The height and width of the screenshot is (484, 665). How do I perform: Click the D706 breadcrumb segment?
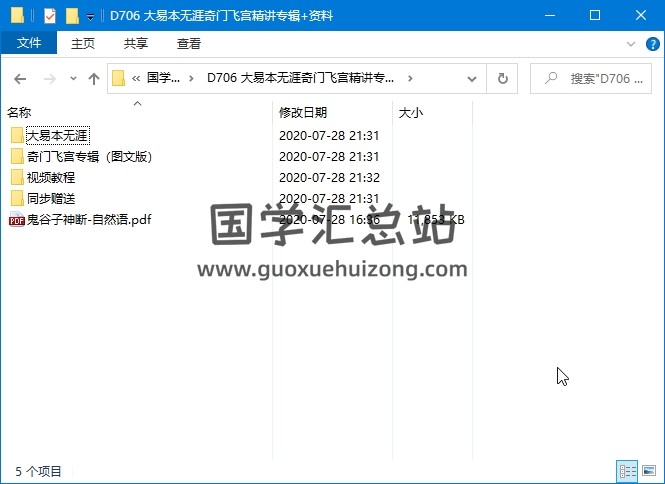click(x=300, y=78)
